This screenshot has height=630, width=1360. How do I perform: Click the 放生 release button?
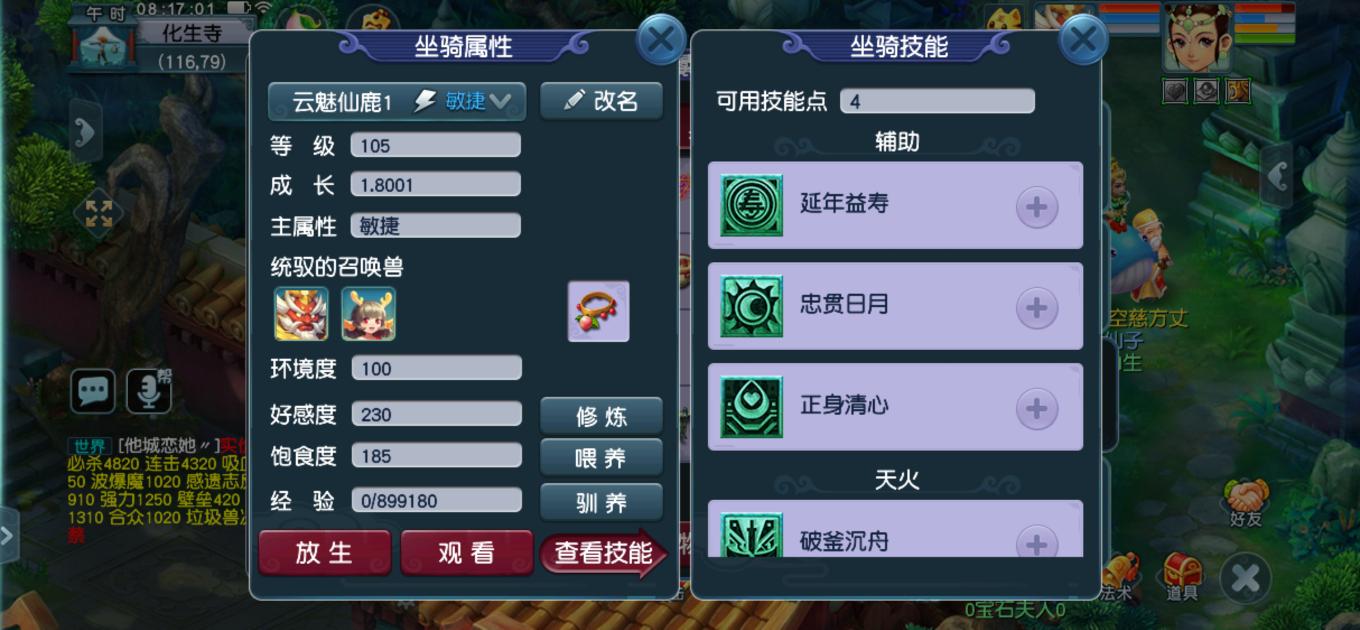[x=324, y=553]
